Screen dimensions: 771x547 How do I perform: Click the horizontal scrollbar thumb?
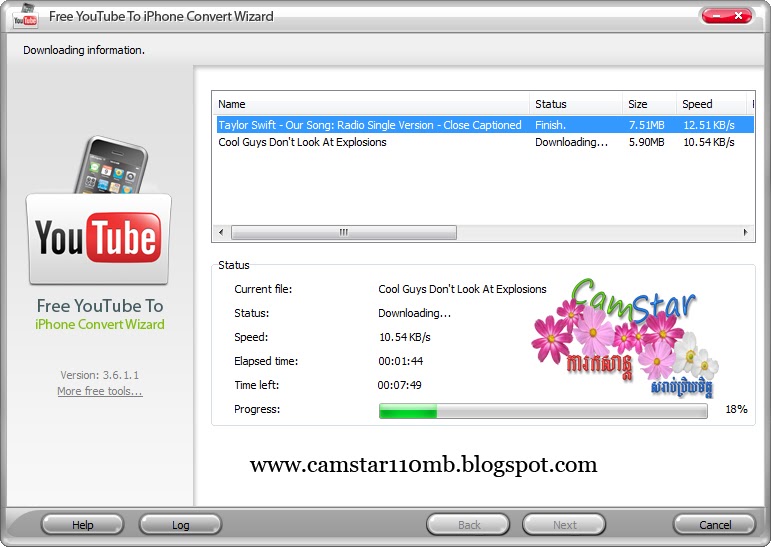pyautogui.click(x=344, y=232)
